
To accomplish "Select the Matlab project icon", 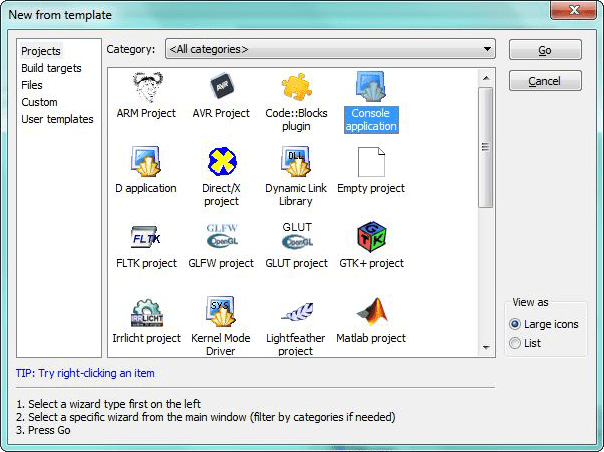I will (372, 311).
